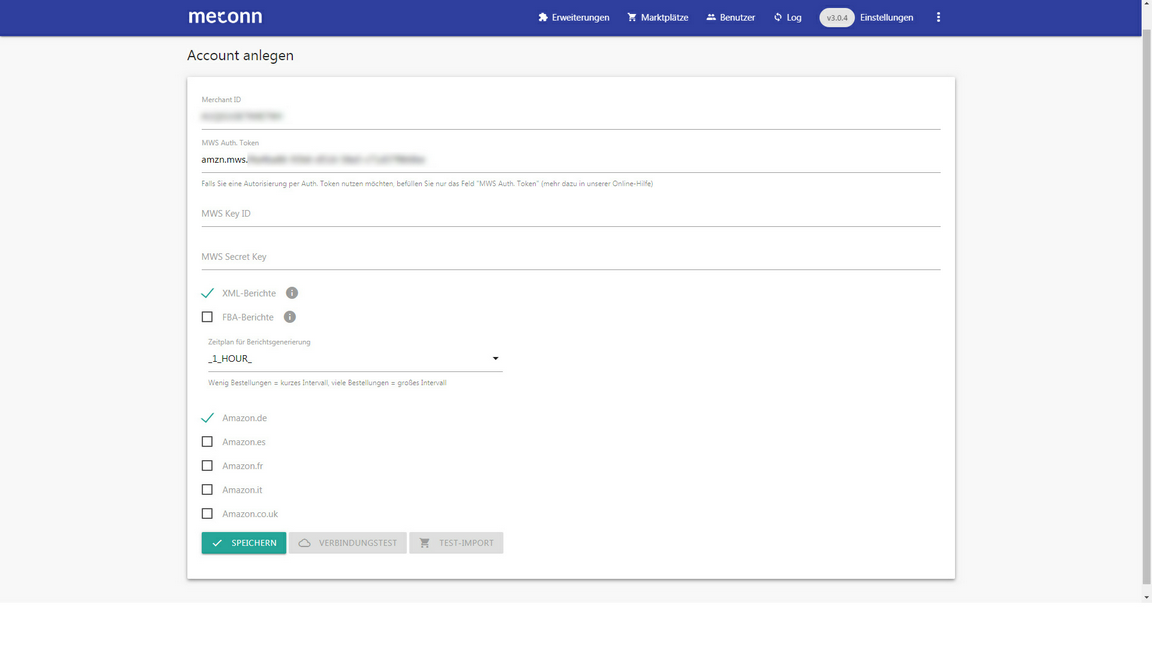The width and height of the screenshot is (1152, 648).
Task: Click the scrollbar down arrow
Action: coord(1147,597)
